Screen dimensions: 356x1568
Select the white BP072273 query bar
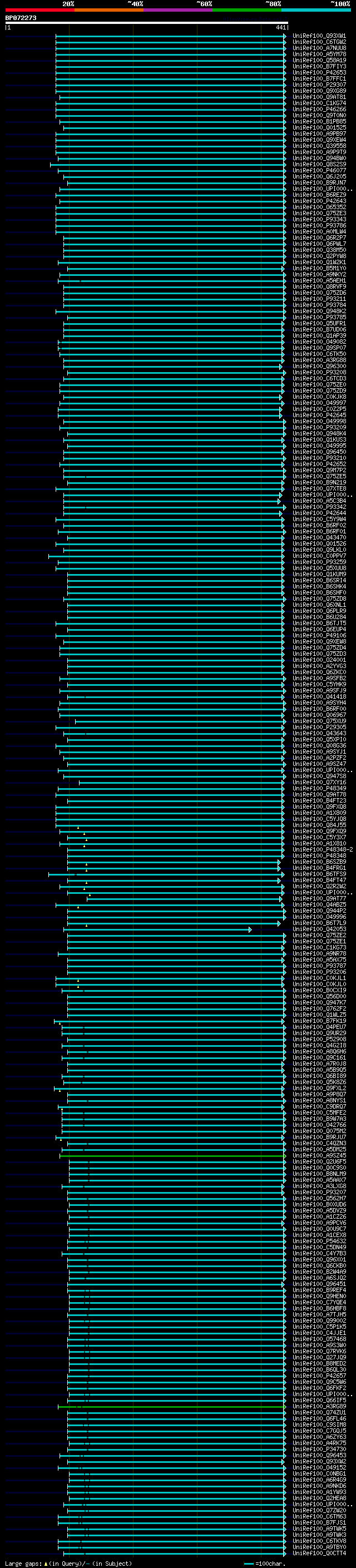147,23
